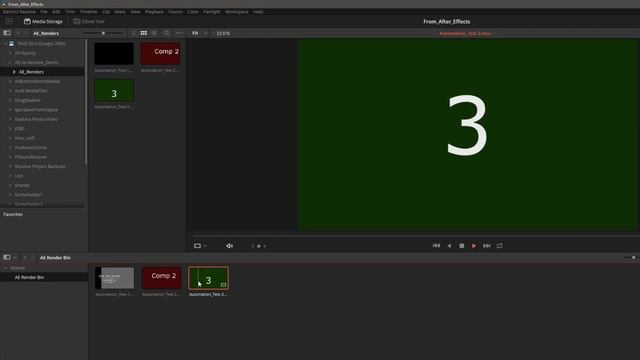Open the viewer Fit zoom dropdown

click(x=200, y=33)
